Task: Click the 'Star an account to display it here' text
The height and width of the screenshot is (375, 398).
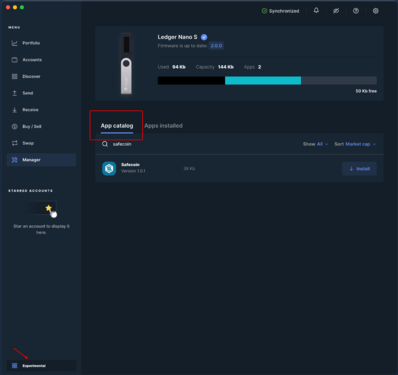Action: 41,229
